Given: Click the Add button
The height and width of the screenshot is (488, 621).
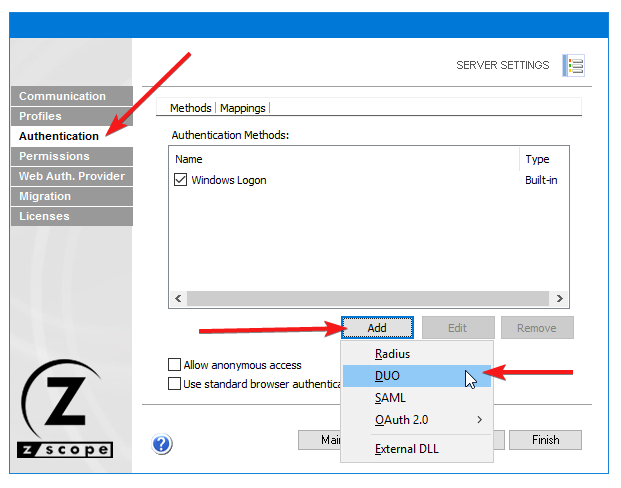Looking at the screenshot, I should tap(377, 328).
